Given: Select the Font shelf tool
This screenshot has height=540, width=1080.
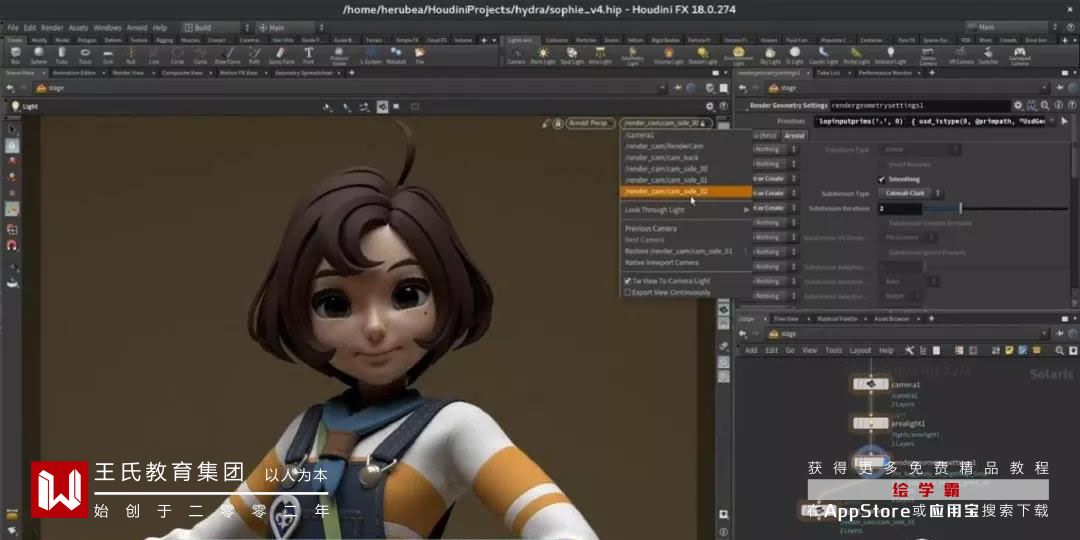Looking at the screenshot, I should click(309, 54).
